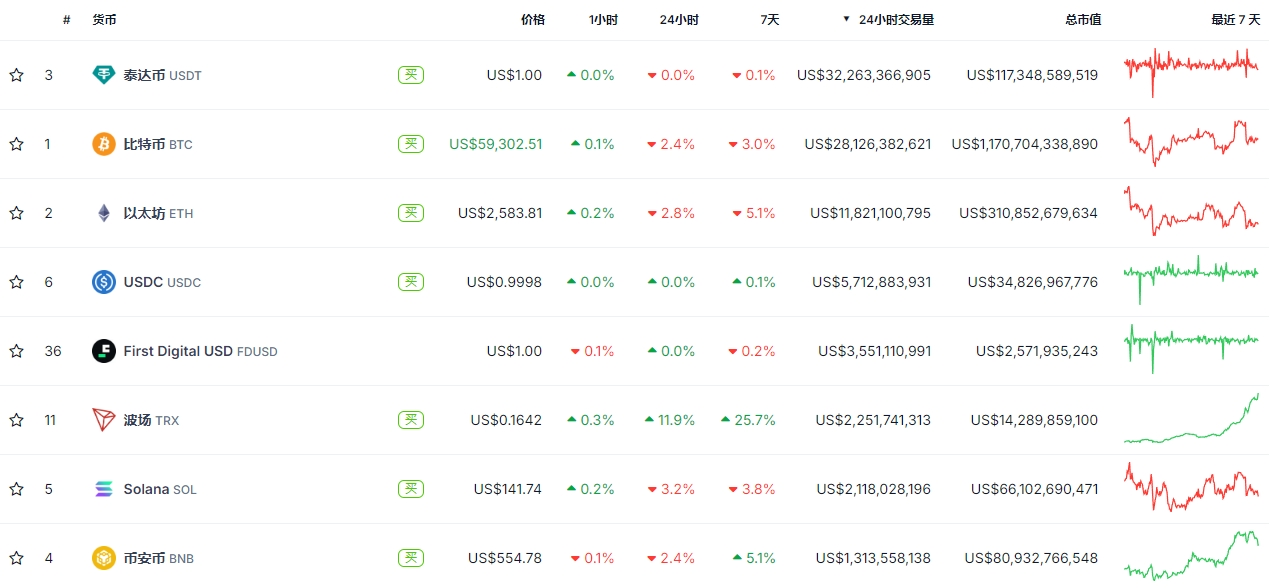
Task: Open 波场 TRX 7-day sparkline chart
Action: [x=1190, y=420]
